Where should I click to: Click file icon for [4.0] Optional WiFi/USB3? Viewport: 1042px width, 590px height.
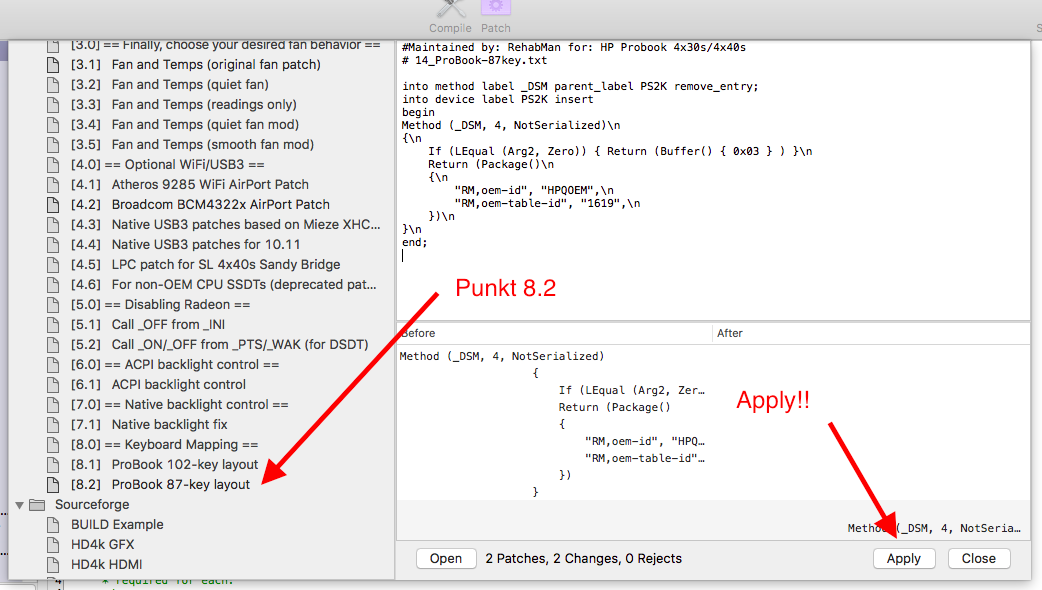(x=53, y=165)
